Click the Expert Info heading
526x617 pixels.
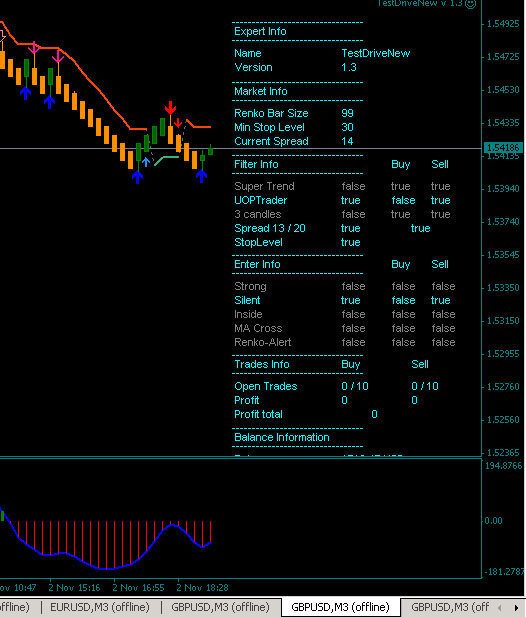coord(260,31)
